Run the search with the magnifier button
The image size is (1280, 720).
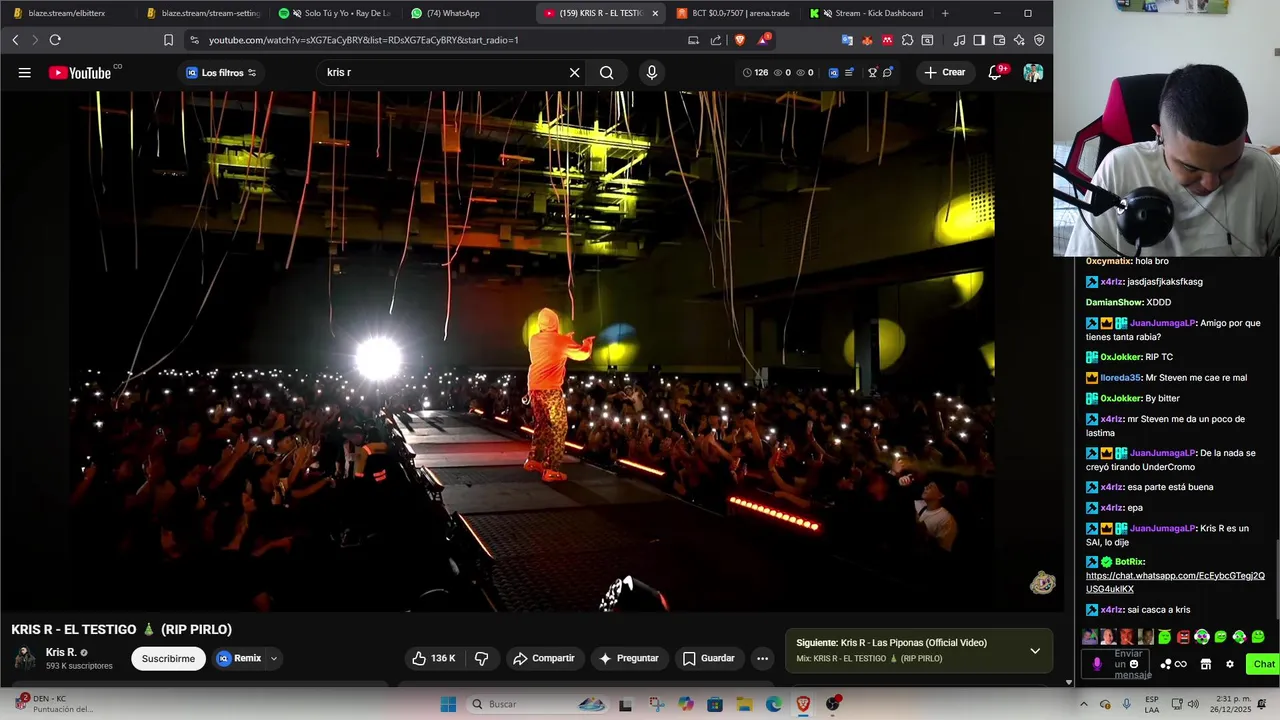606,72
